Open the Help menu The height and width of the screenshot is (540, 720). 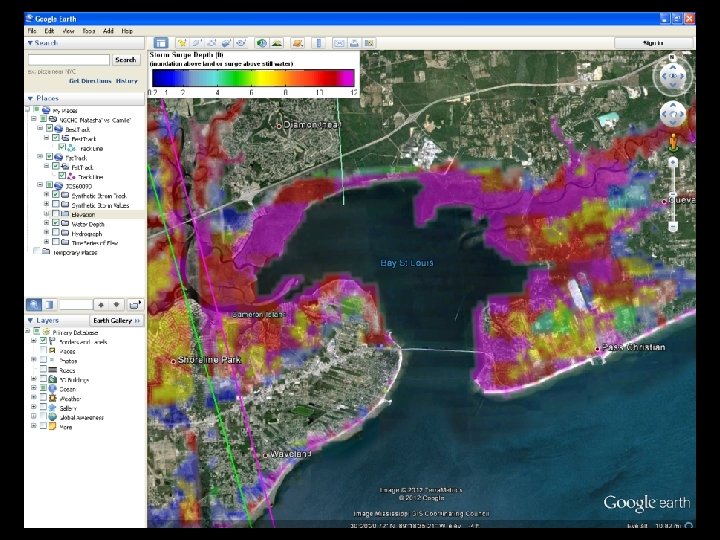click(x=127, y=31)
